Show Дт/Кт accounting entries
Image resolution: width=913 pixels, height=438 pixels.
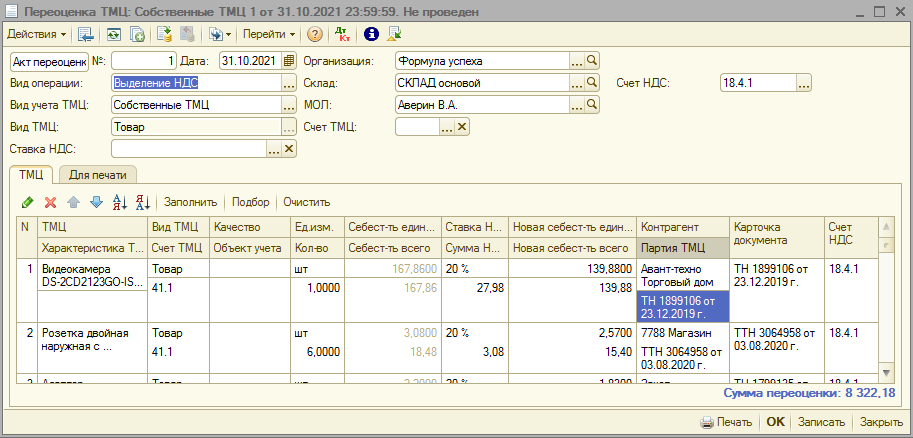[342, 34]
